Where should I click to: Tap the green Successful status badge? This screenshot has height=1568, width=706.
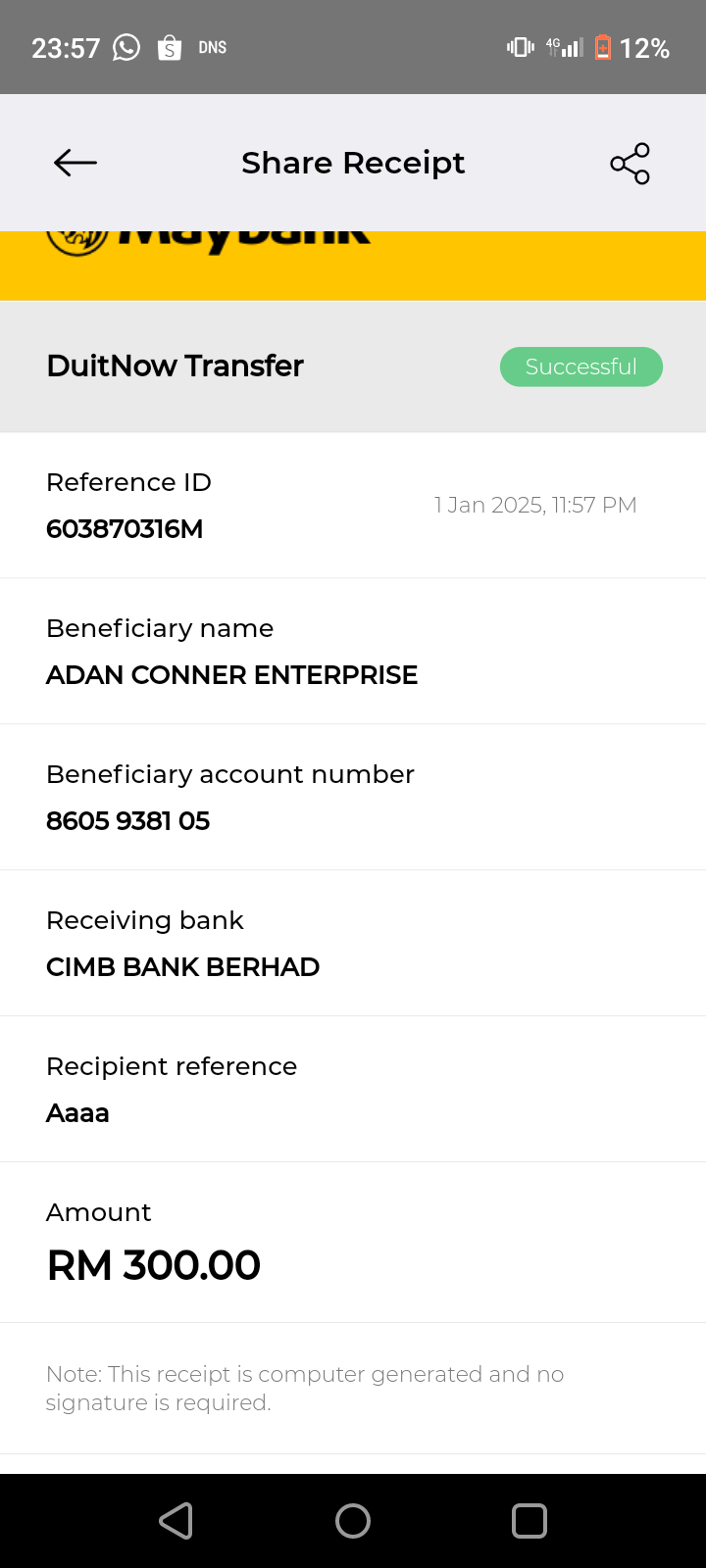pyautogui.click(x=580, y=367)
